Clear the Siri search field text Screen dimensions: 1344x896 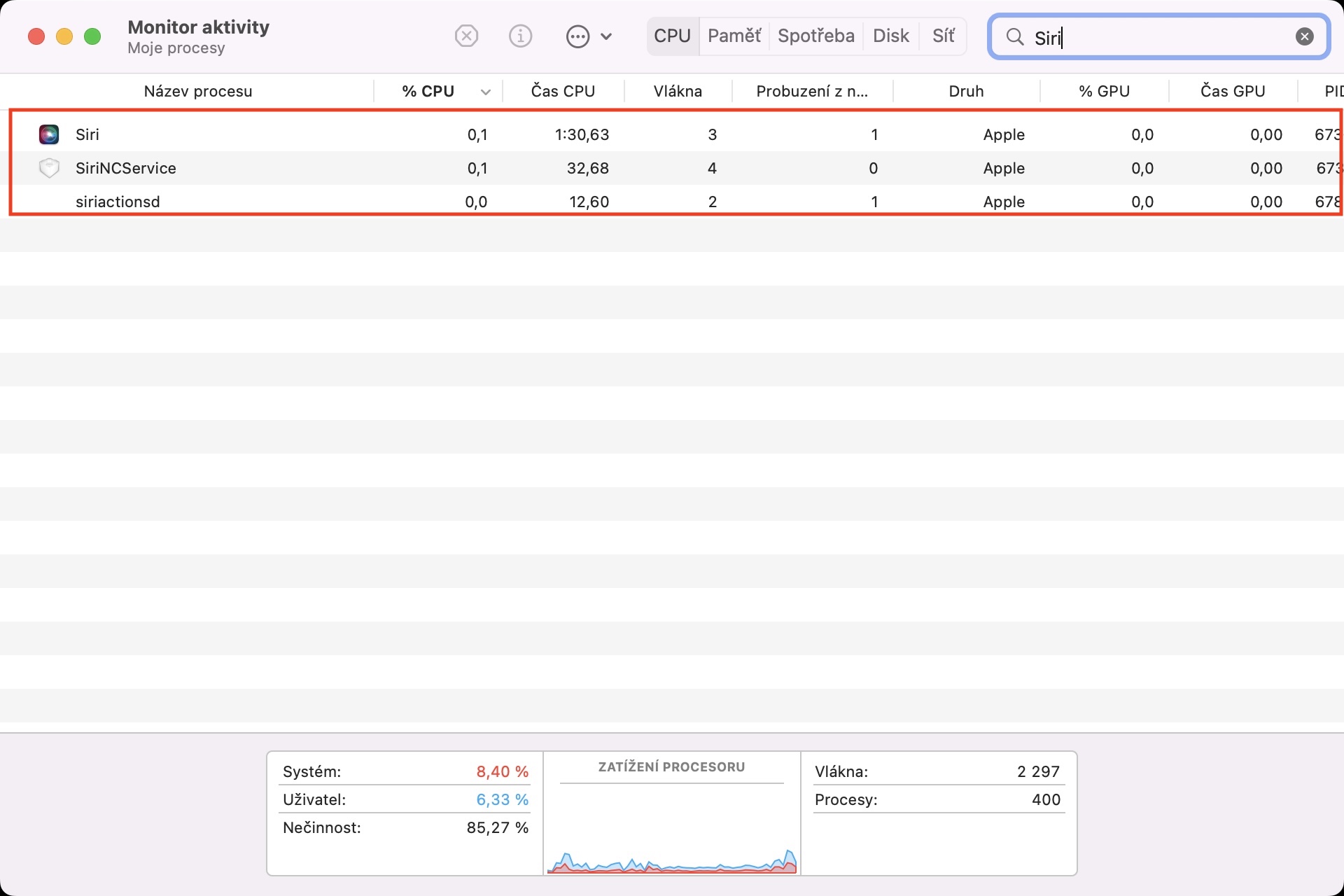pos(1304,36)
